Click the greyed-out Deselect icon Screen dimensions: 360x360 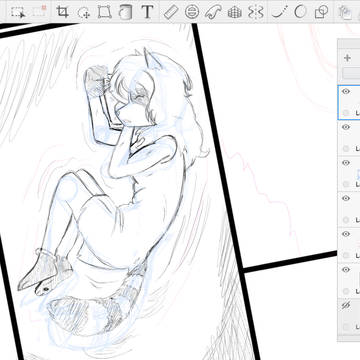39,11
